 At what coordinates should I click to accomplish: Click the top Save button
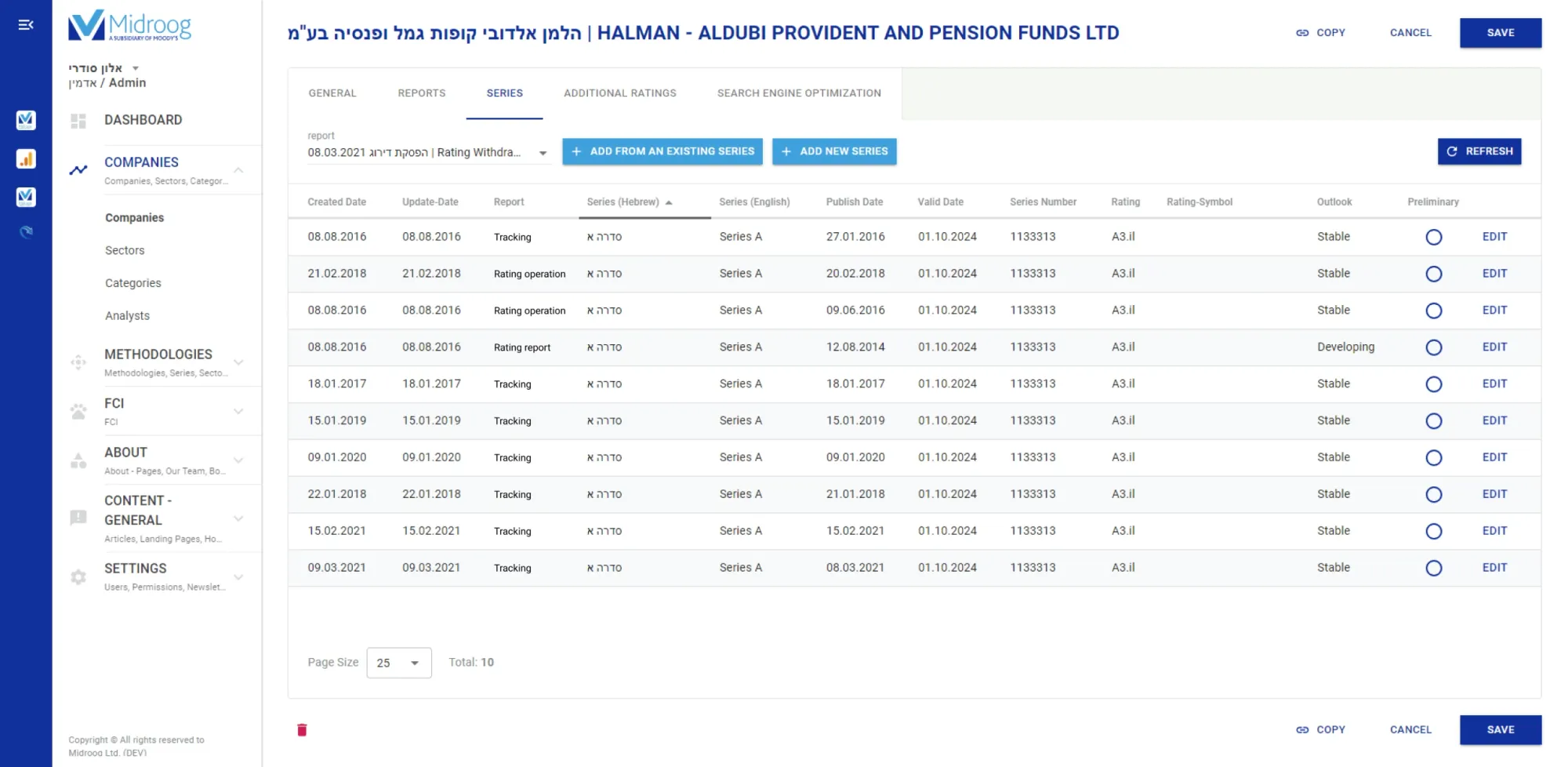point(1501,33)
